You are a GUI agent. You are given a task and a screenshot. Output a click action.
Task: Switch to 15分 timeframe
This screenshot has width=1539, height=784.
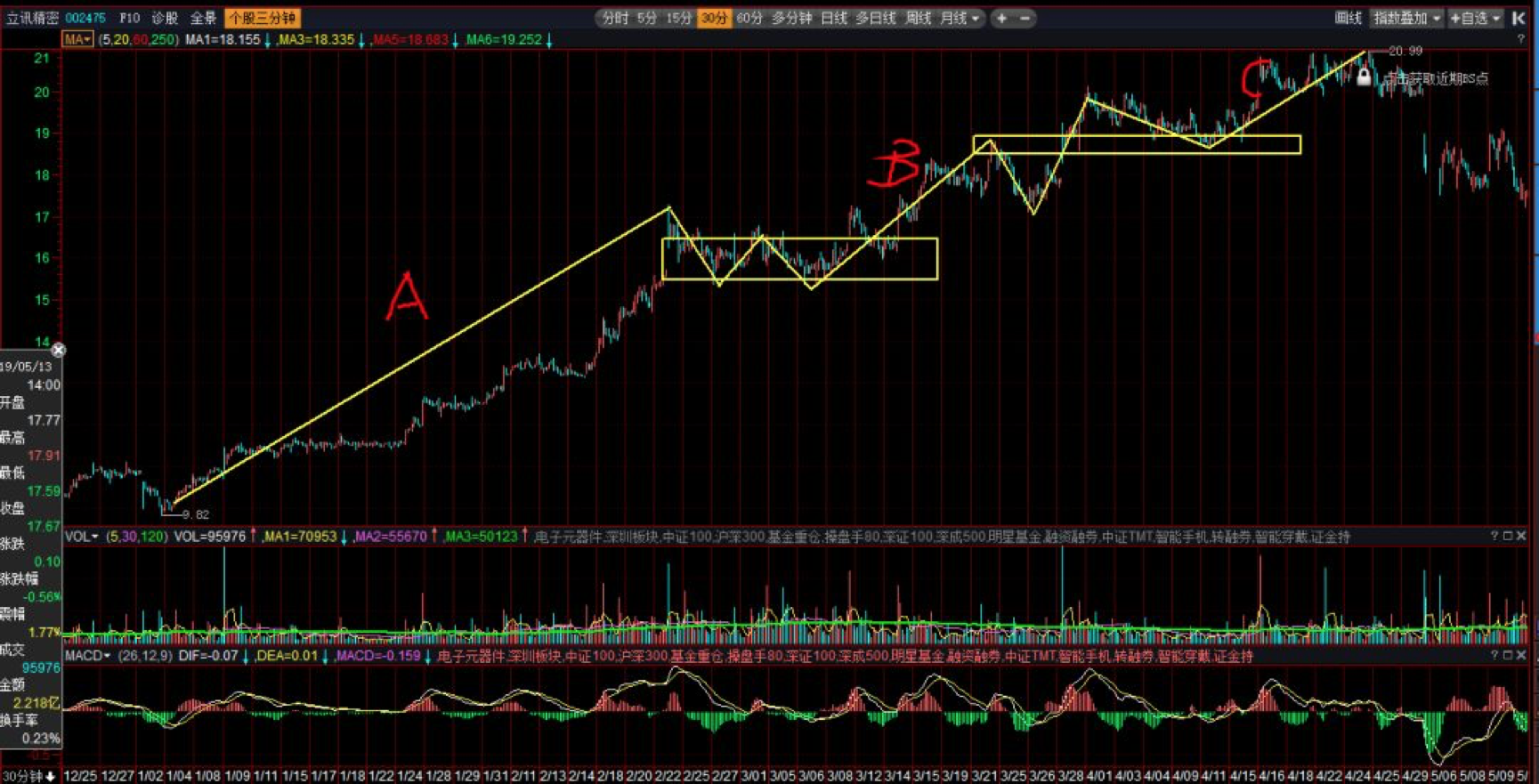click(x=679, y=18)
